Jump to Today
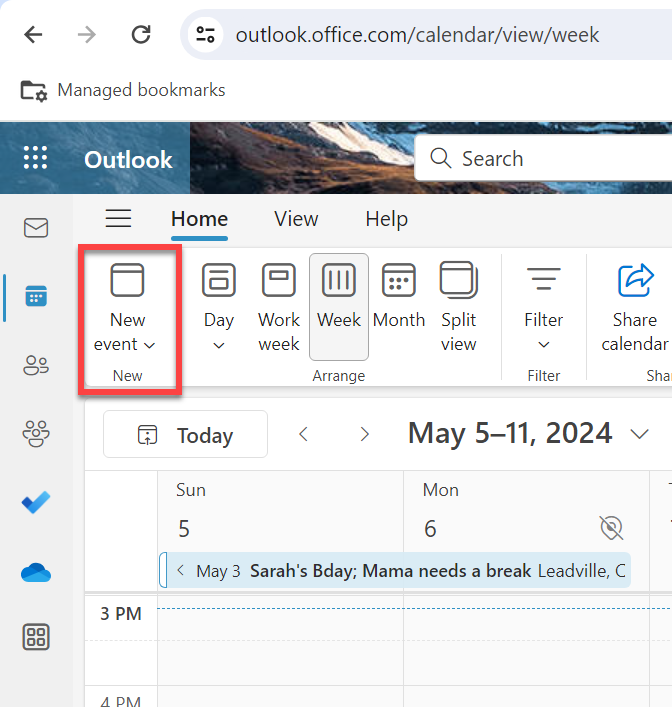This screenshot has width=672, height=707. click(x=185, y=434)
